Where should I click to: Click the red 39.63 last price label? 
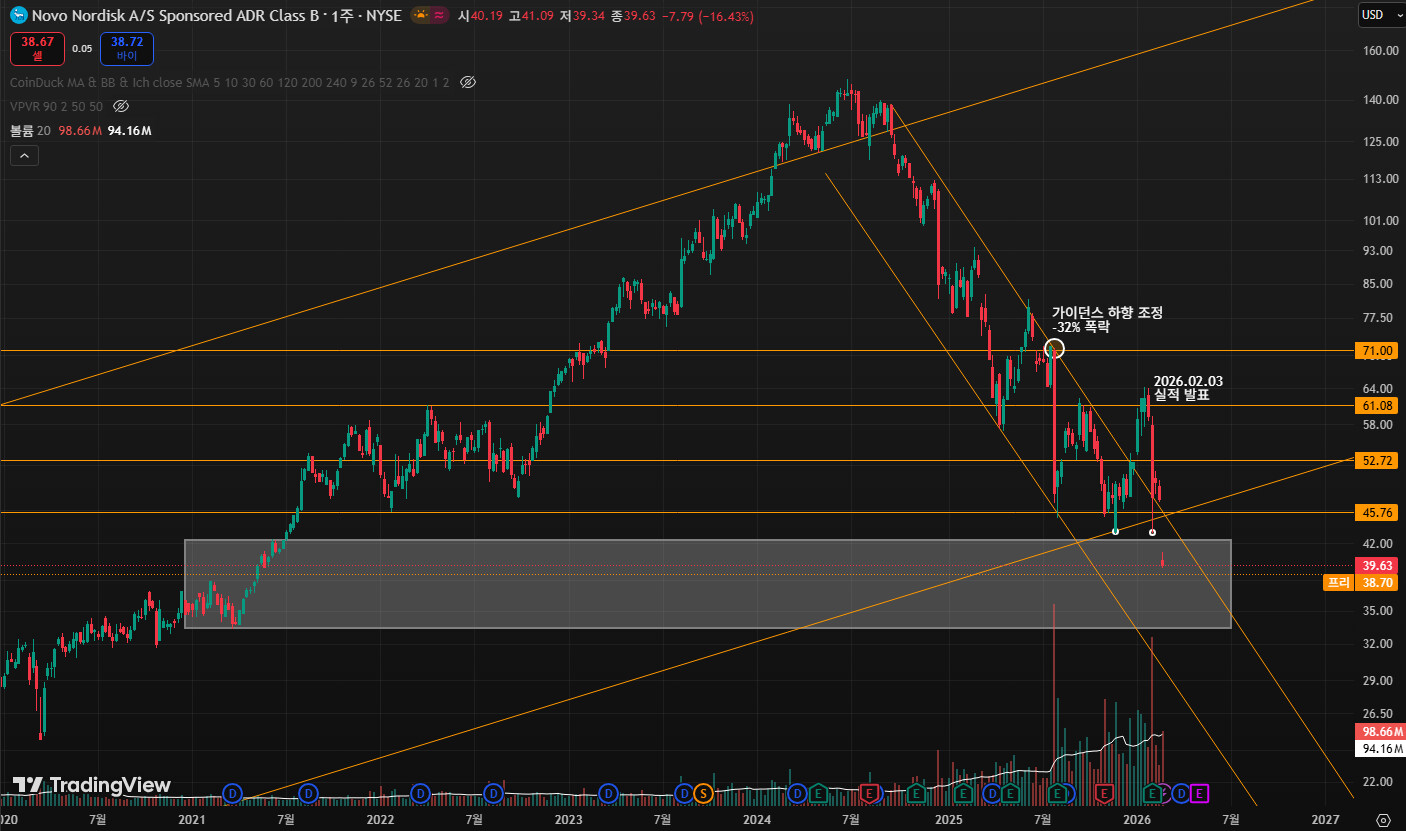click(1377, 566)
